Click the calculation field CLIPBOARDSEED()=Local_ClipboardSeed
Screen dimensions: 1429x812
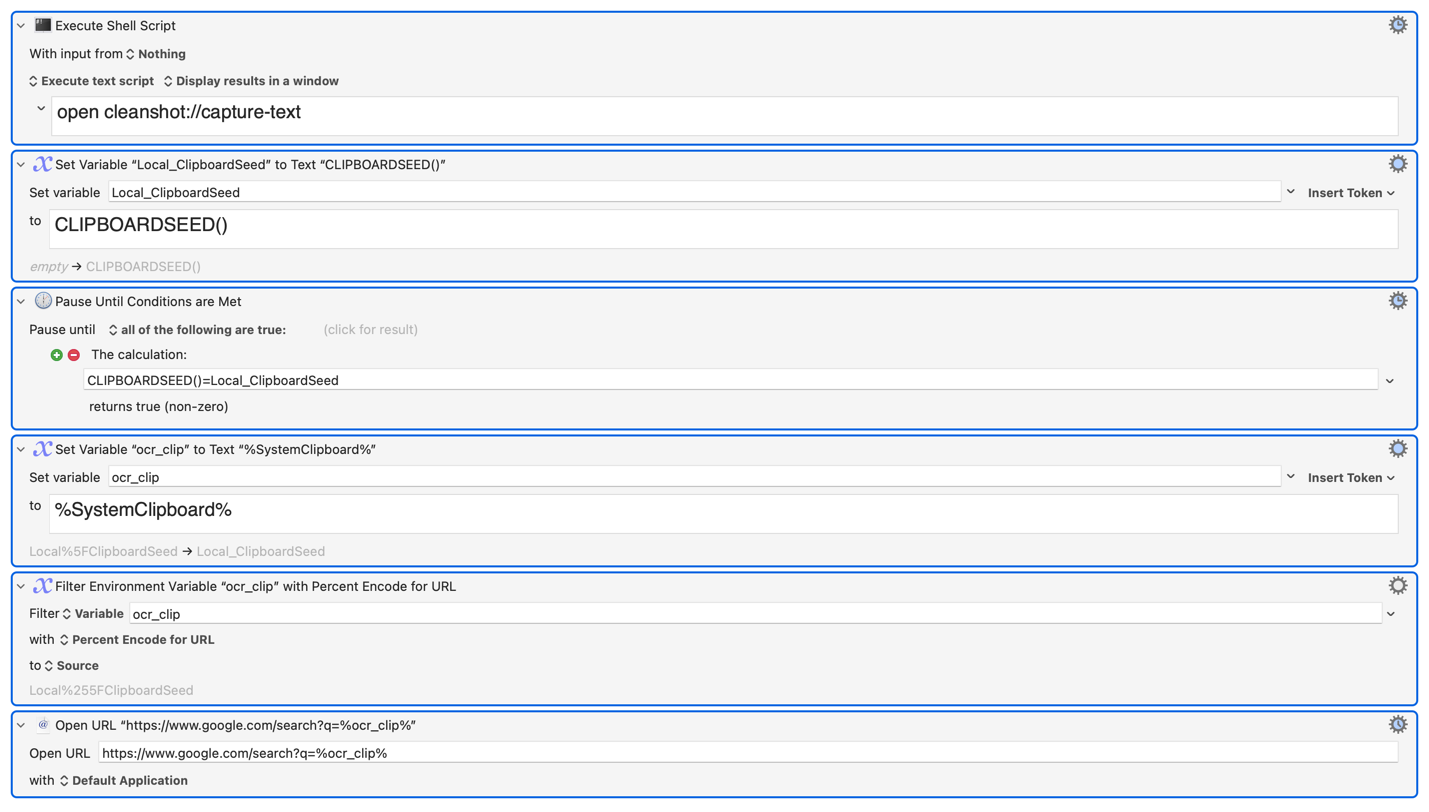pos(730,381)
